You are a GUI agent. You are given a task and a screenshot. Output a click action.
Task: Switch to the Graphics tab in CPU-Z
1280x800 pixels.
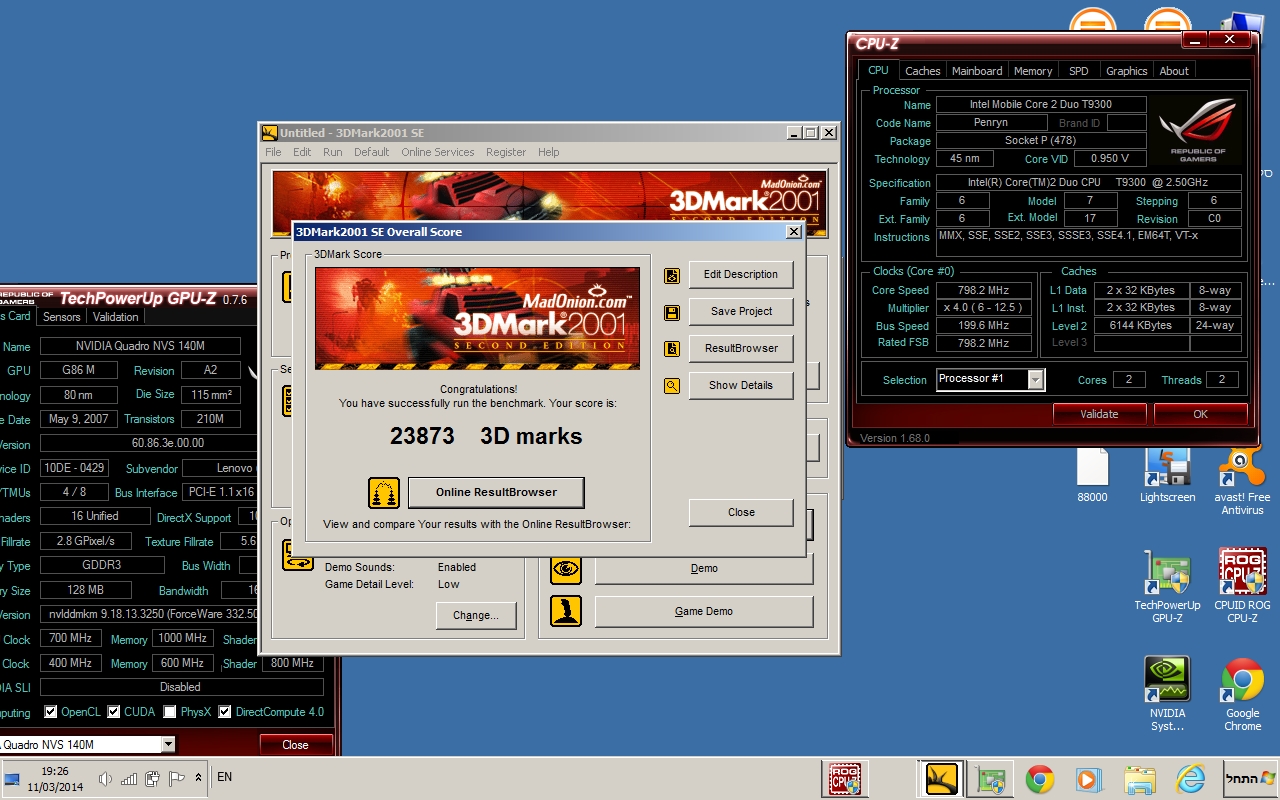pyautogui.click(x=1126, y=71)
